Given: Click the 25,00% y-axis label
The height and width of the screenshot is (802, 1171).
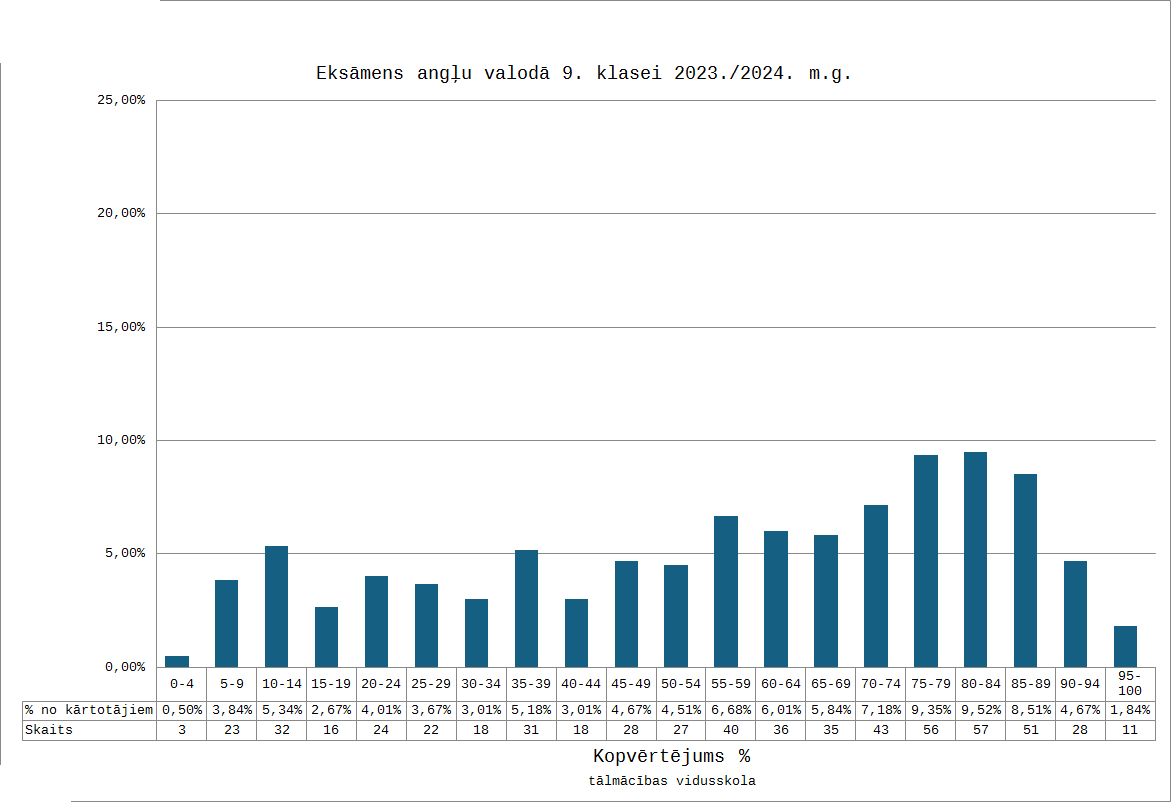Looking at the screenshot, I should 120,100.
